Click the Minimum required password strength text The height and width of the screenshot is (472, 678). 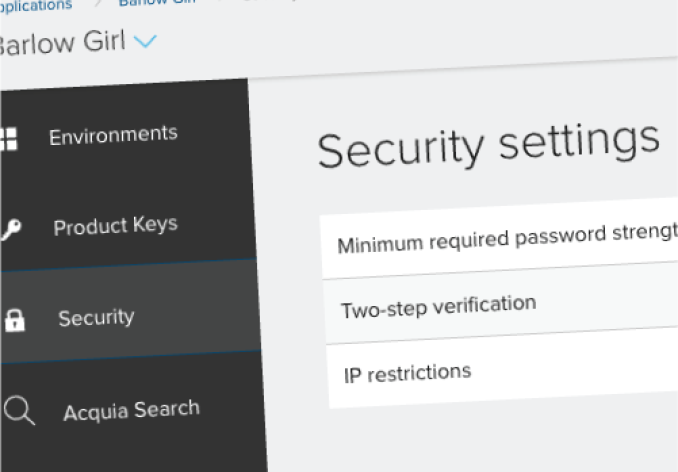click(507, 239)
